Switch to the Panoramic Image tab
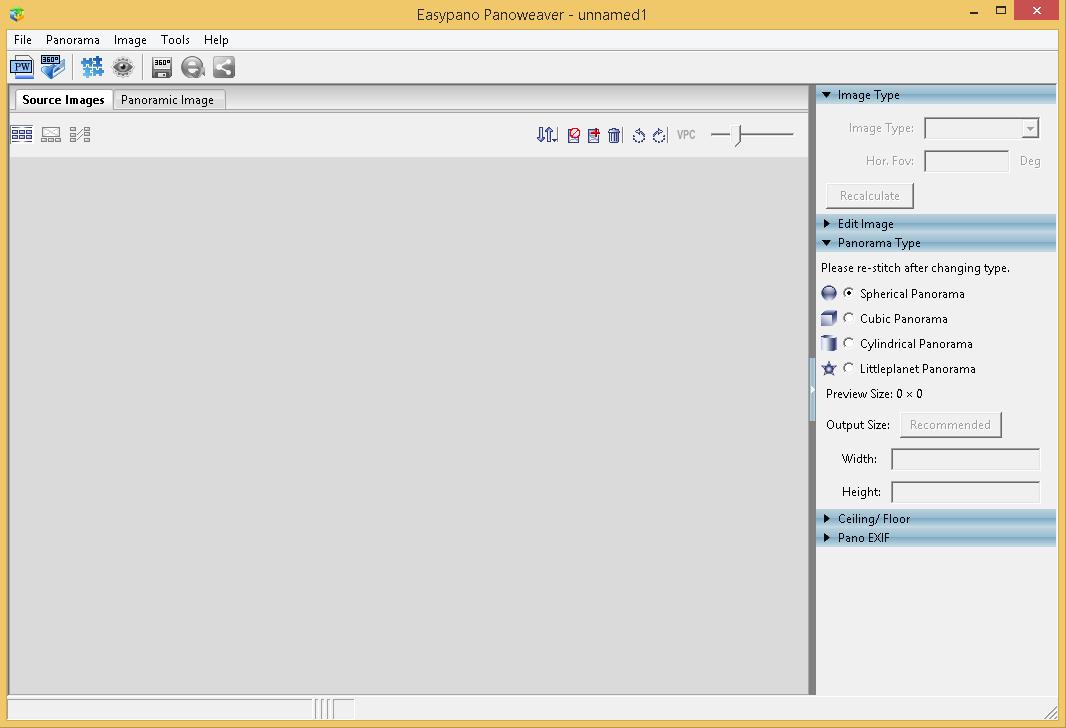This screenshot has width=1066, height=728. tap(168, 100)
